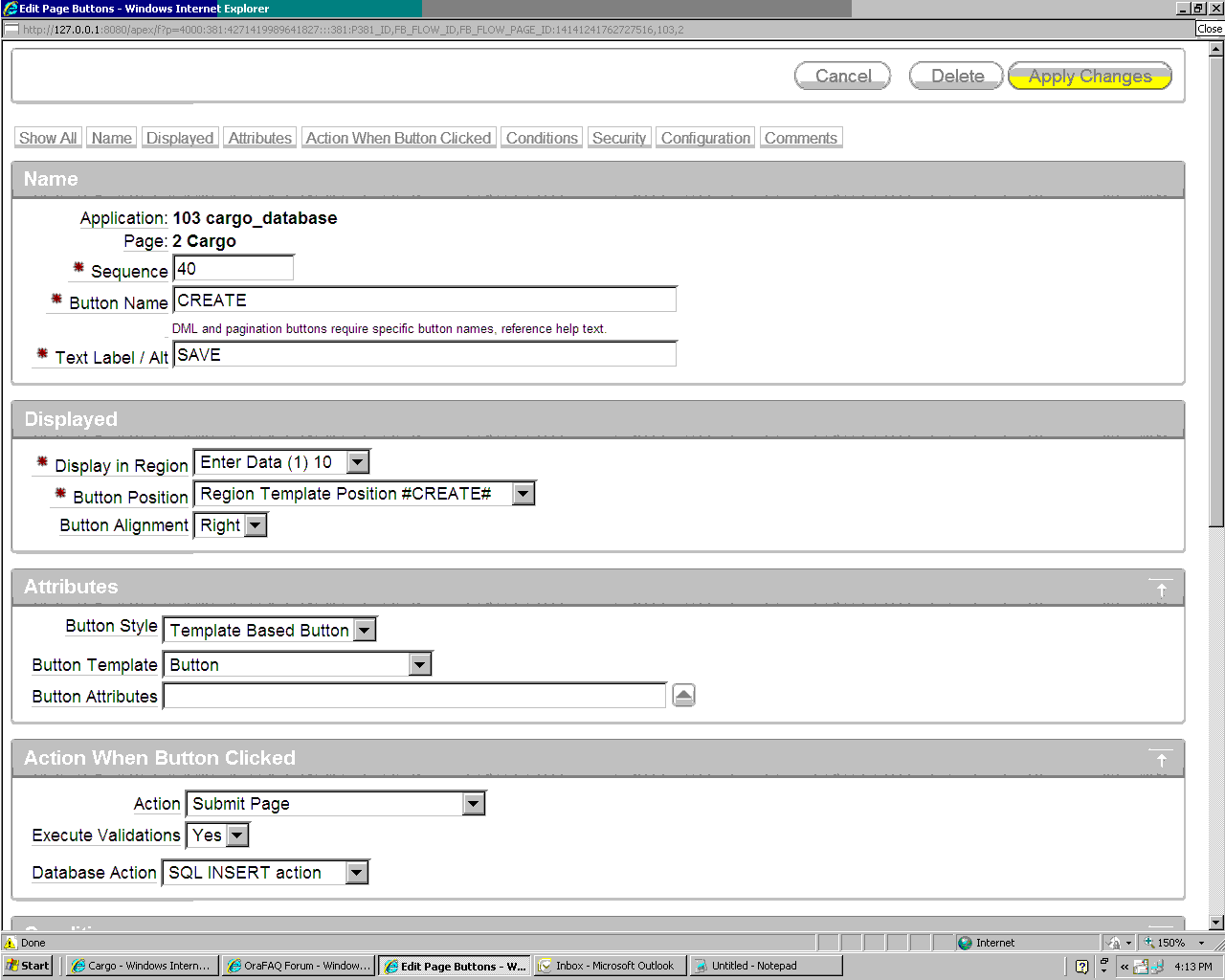Open the Button Attributes popup picker icon
The image size is (1225, 980).
point(683,696)
